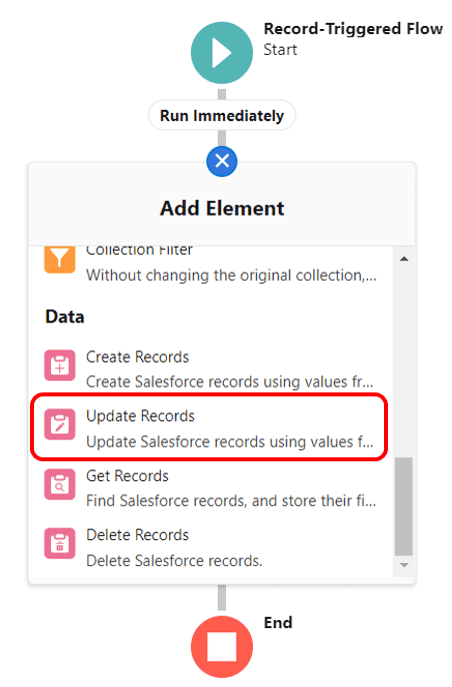Viewport: 452px width, 687px height.
Task: Click the Run Immediately path label
Action: [222, 116]
